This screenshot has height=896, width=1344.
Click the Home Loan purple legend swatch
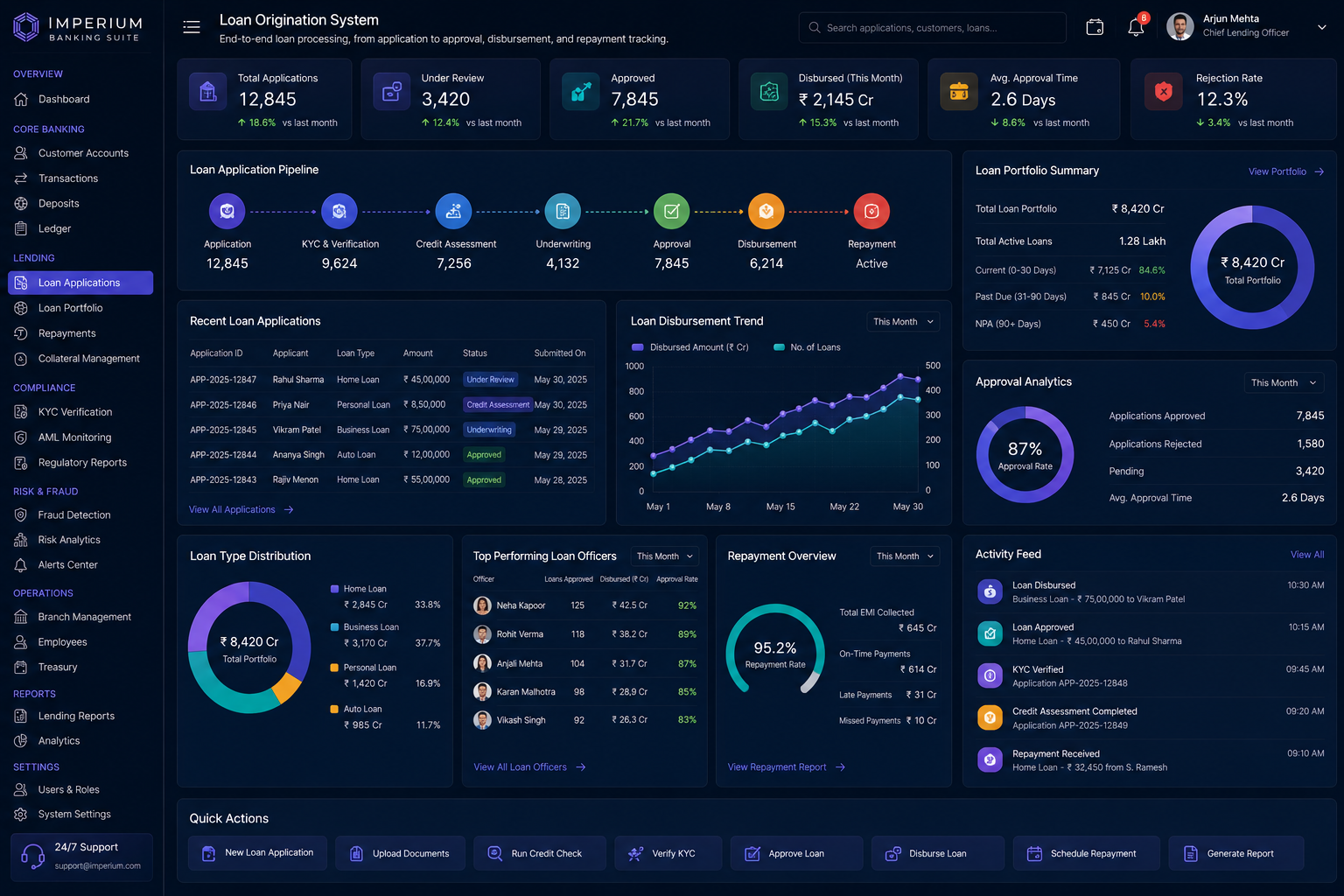(x=334, y=589)
